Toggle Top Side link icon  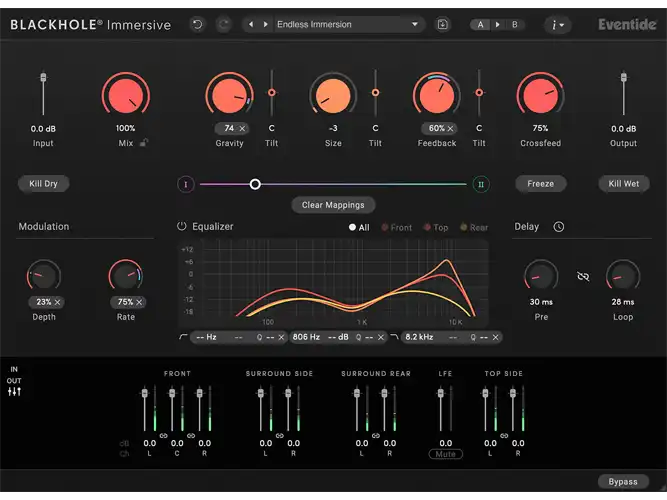504,436
